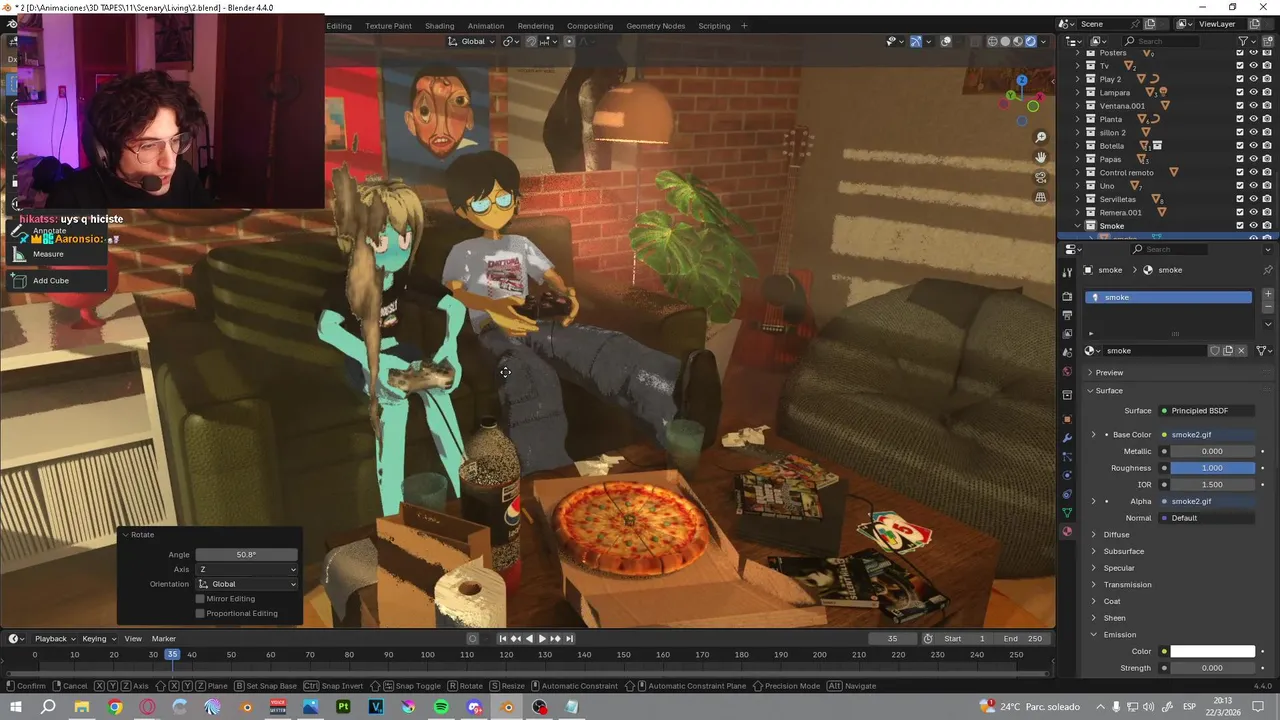Open Chrome from the taskbar
1280x720 pixels.
(115, 707)
